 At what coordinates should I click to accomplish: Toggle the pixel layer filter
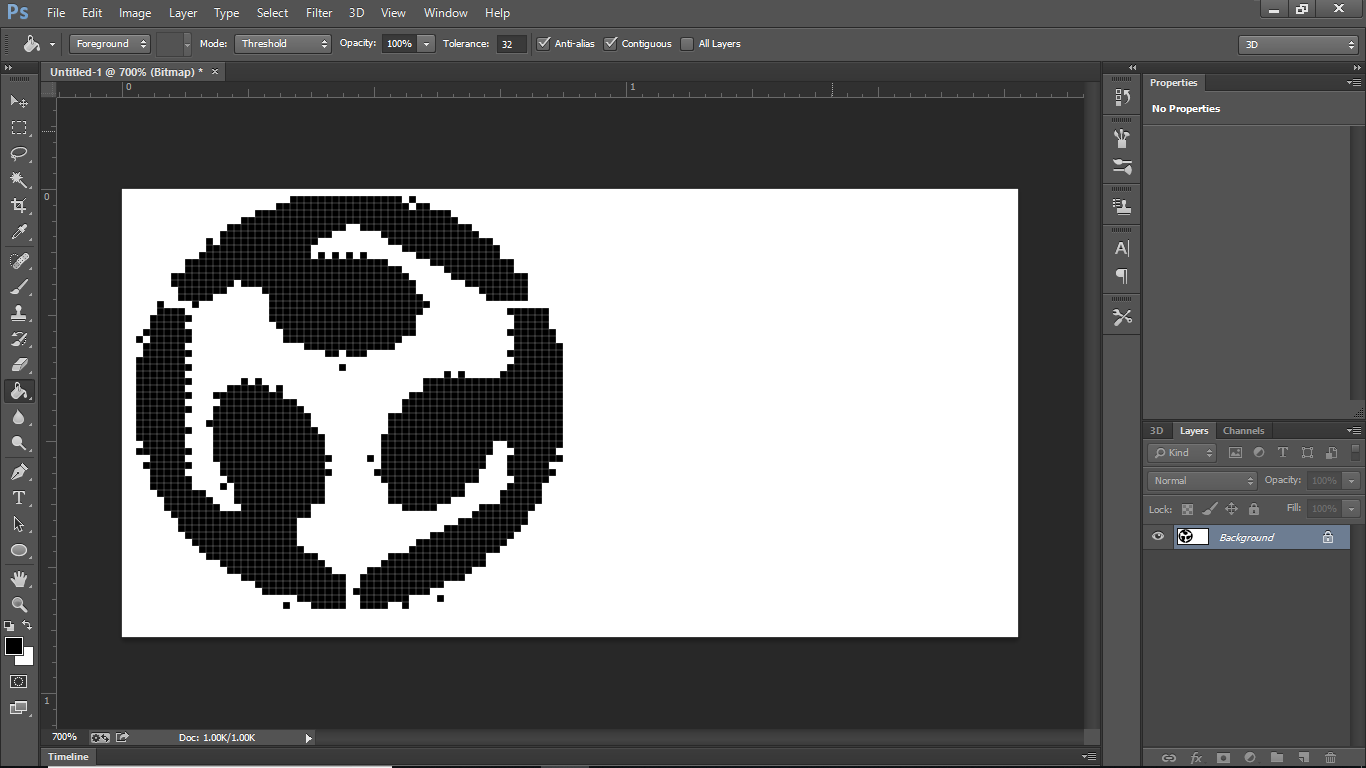click(1235, 453)
